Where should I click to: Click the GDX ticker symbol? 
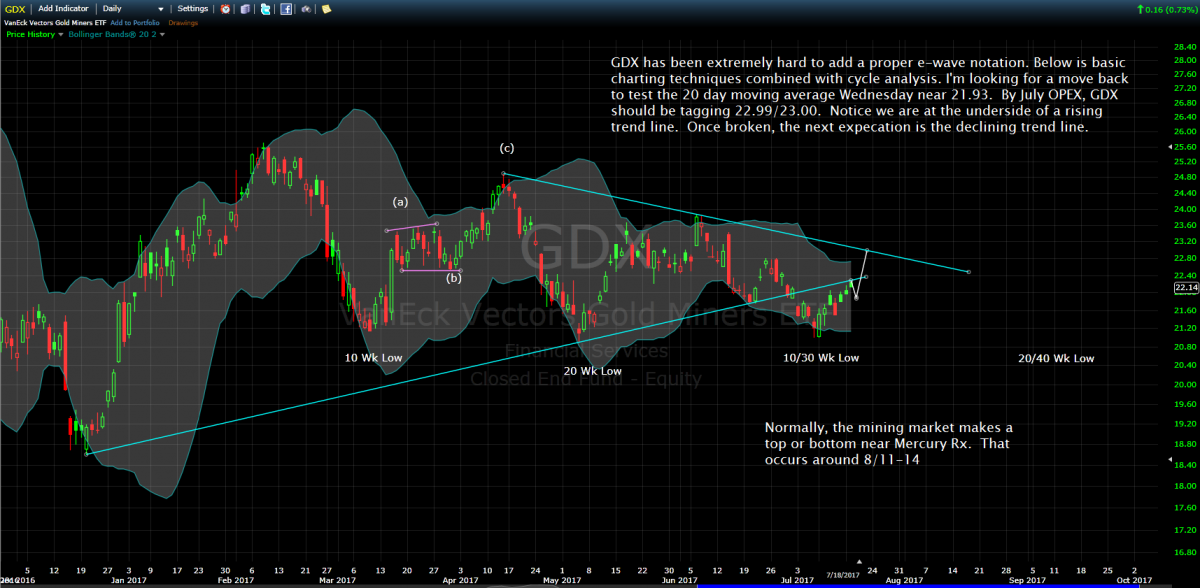pyautogui.click(x=14, y=8)
